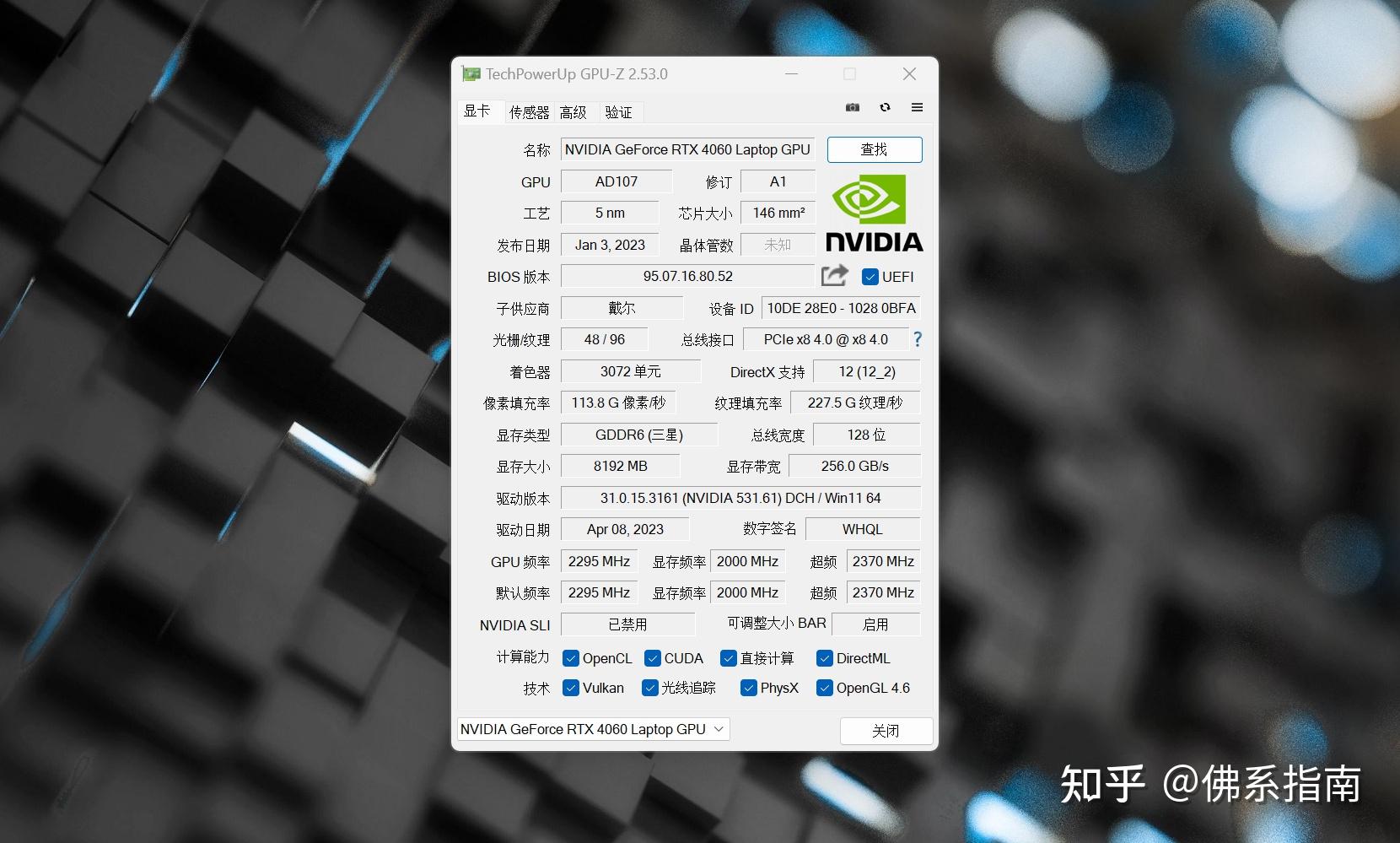
Task: Click the question mark beside the PCIe bus interface
Action: pos(917,339)
